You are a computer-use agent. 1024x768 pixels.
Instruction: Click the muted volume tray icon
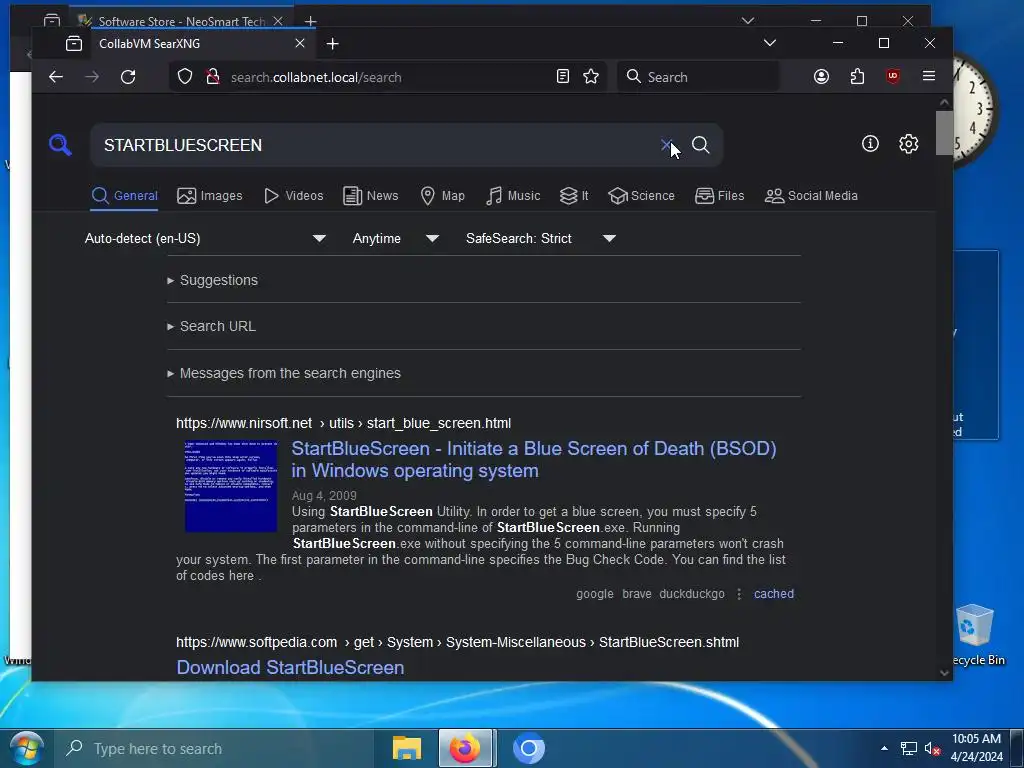pos(932,748)
